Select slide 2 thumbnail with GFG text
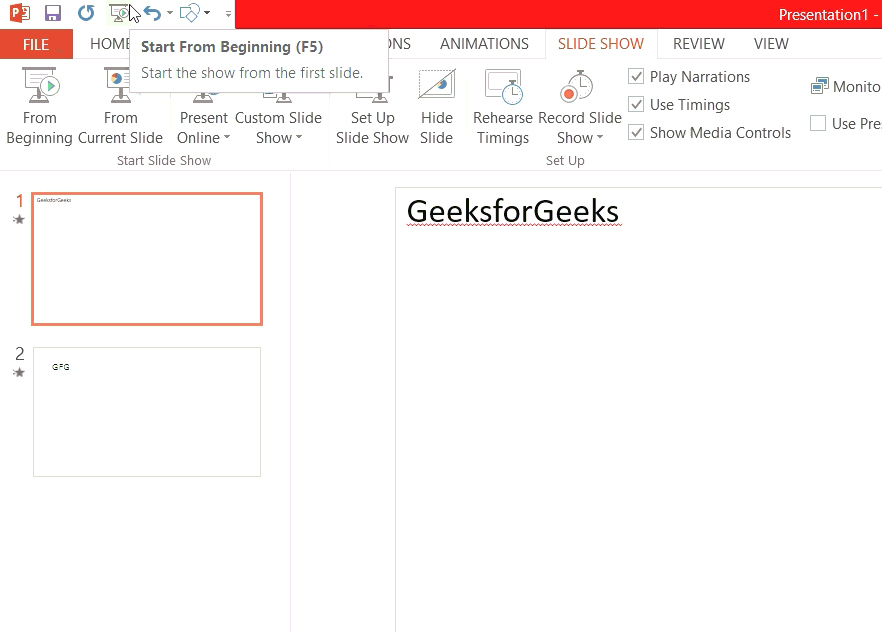This screenshot has width=882, height=632. click(147, 412)
